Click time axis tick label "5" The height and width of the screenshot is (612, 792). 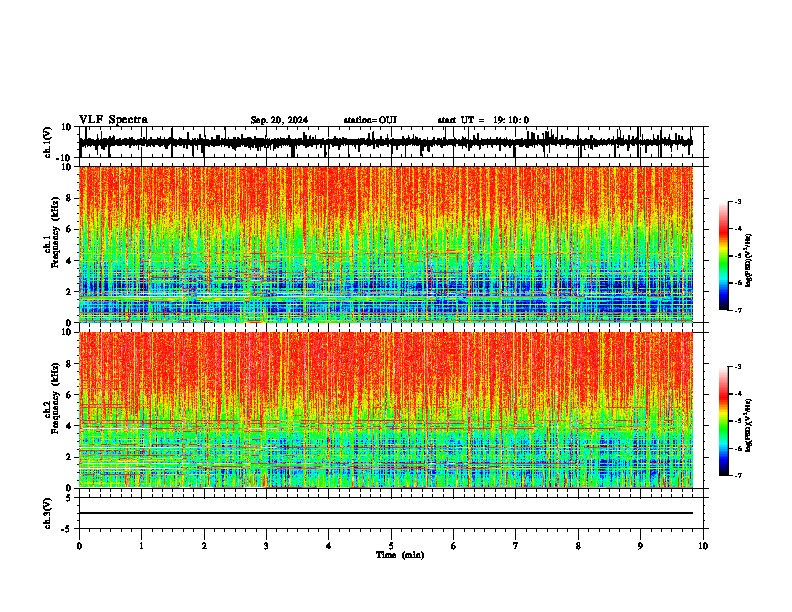391,546
